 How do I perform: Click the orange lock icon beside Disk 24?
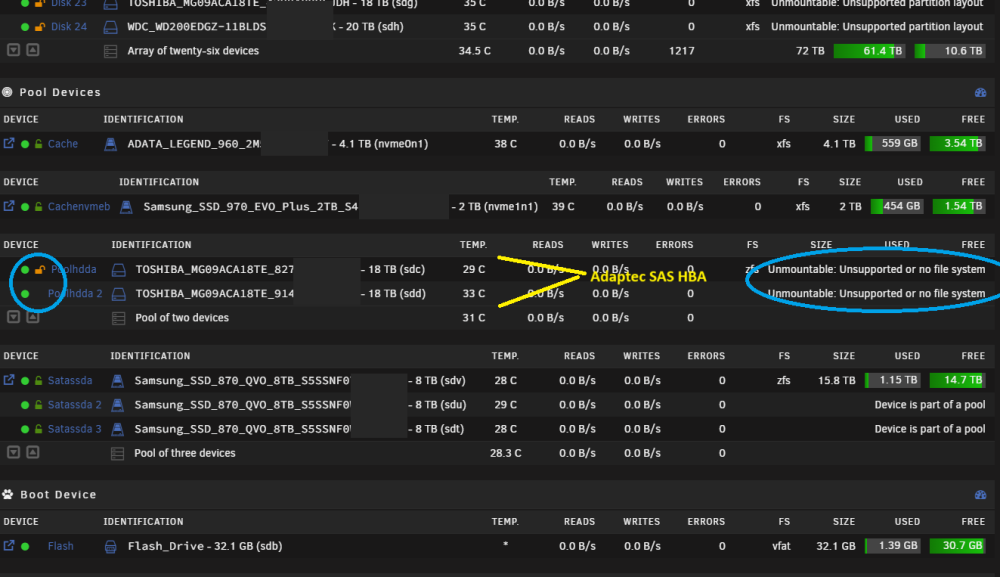[x=40, y=27]
